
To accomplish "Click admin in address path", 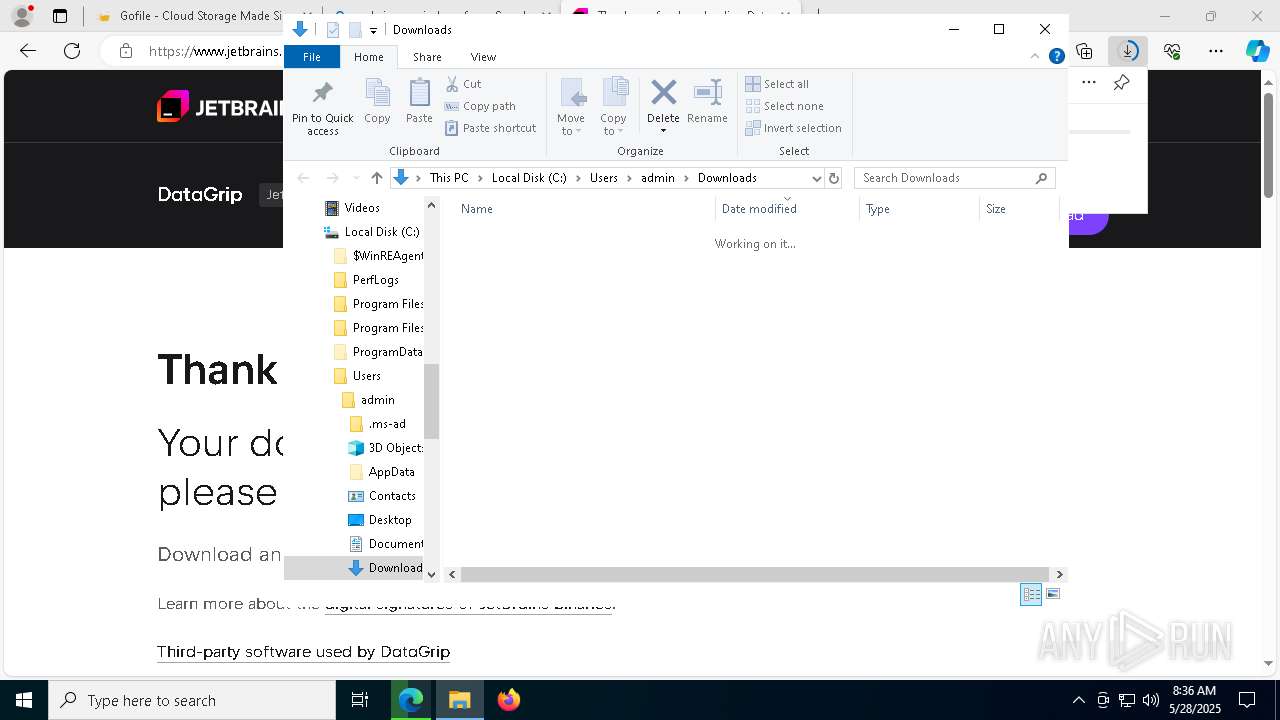I will (658, 178).
